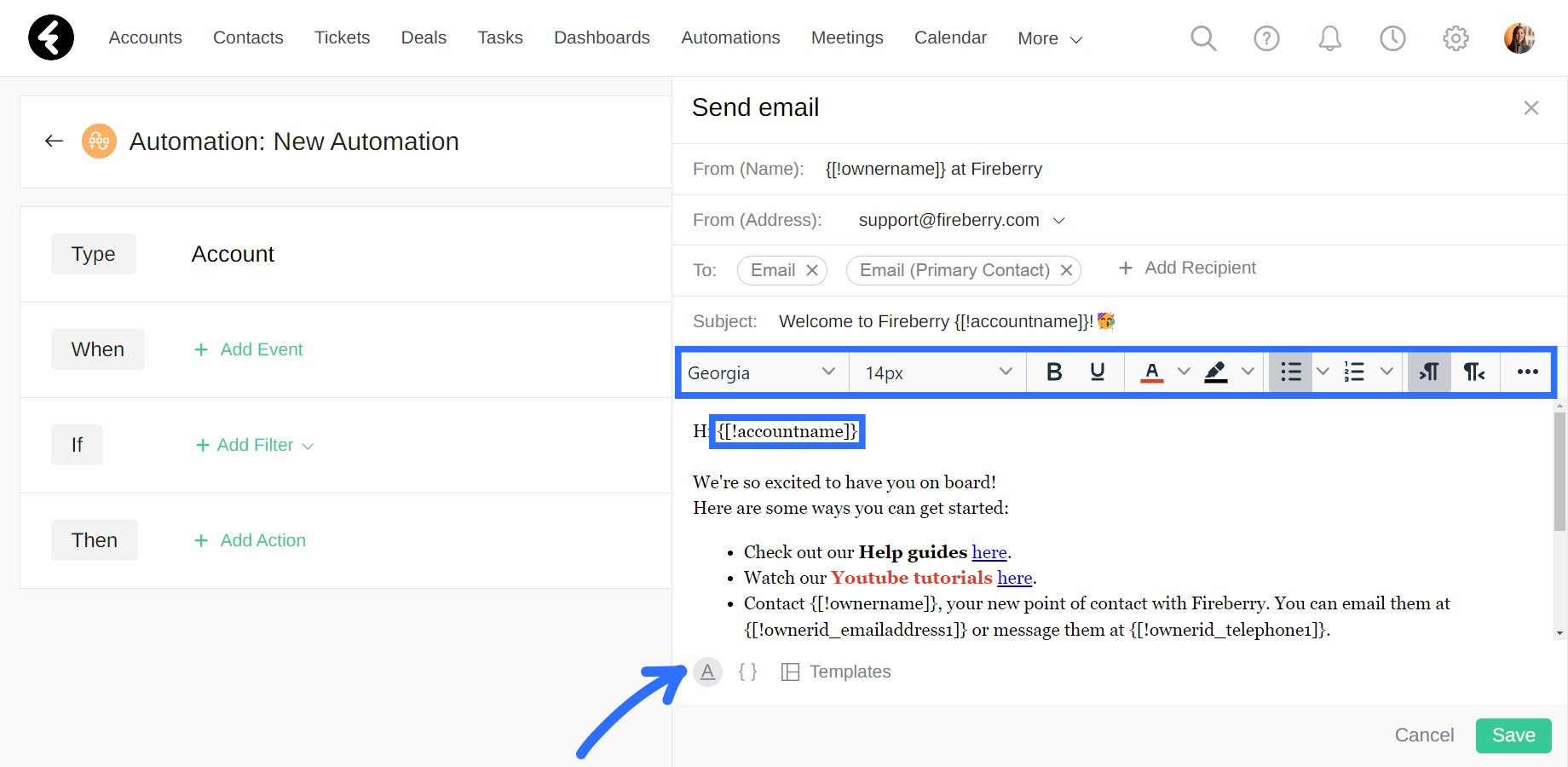Viewport: 1568px width, 767px height.
Task: Cancel the email editing
Action: pyautogui.click(x=1424, y=735)
